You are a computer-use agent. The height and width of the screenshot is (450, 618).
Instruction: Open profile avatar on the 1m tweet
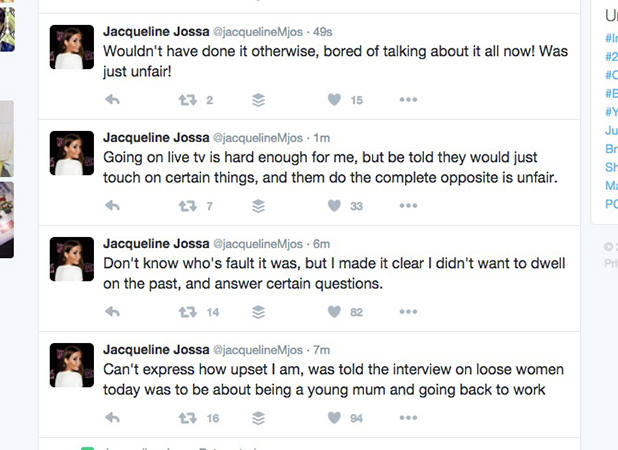(72, 153)
